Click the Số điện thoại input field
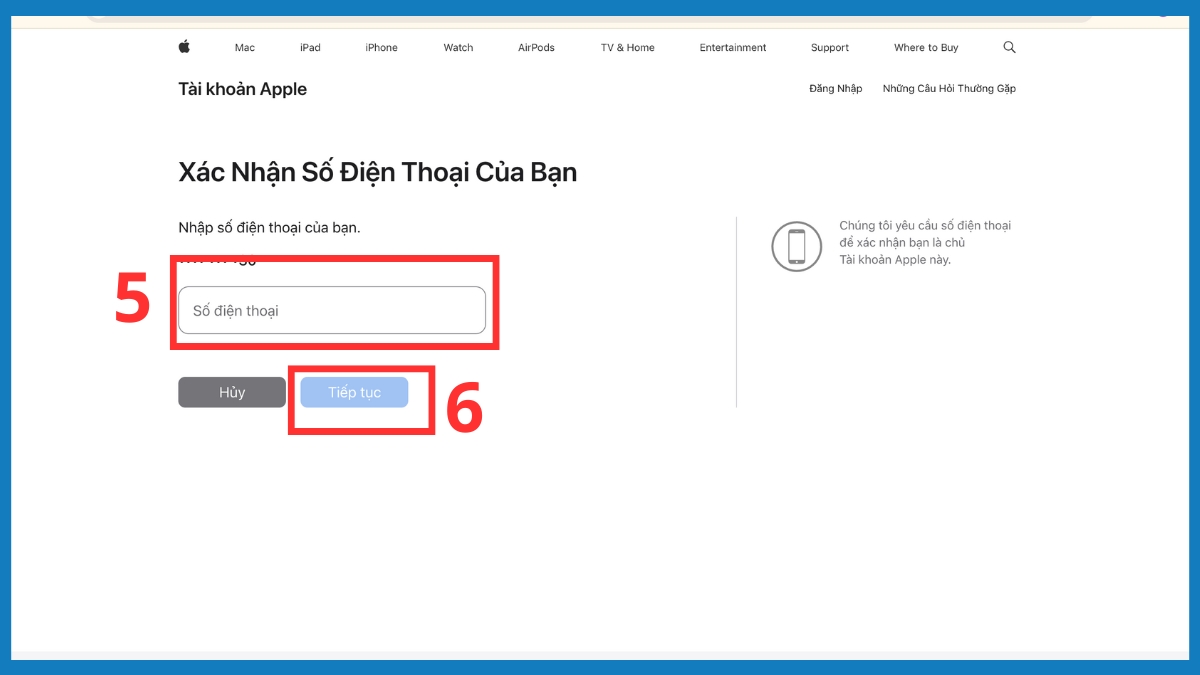The image size is (1200, 675). click(332, 310)
